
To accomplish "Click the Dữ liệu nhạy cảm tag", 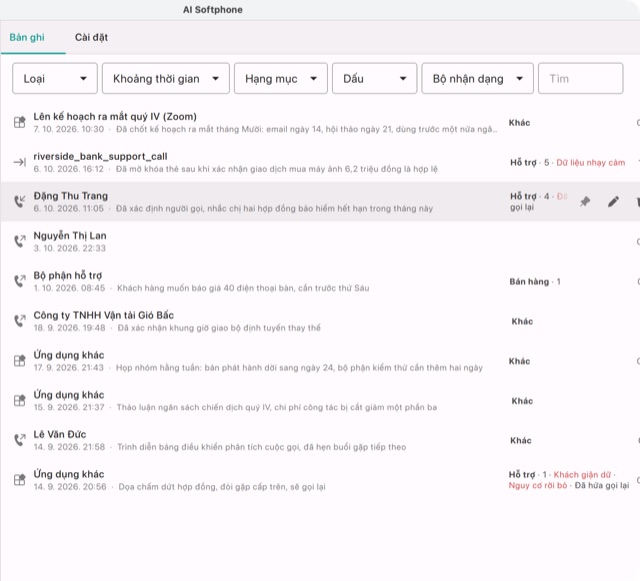I will 591,163.
